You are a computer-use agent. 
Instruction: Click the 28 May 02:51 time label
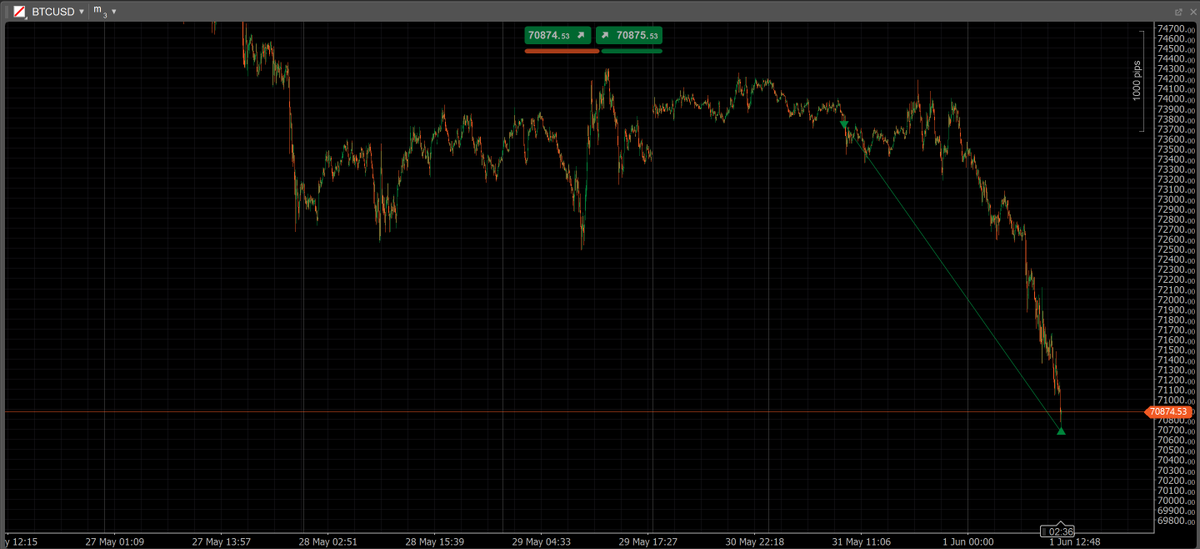coord(329,542)
